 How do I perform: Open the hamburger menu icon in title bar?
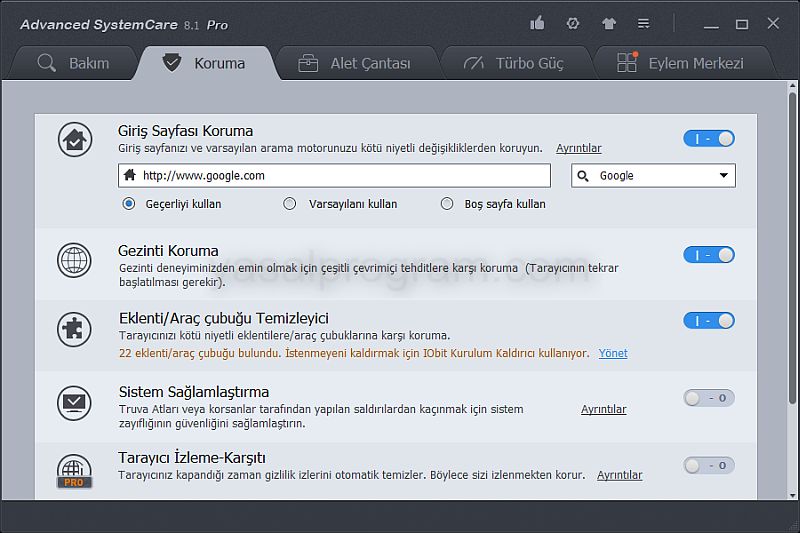point(644,24)
